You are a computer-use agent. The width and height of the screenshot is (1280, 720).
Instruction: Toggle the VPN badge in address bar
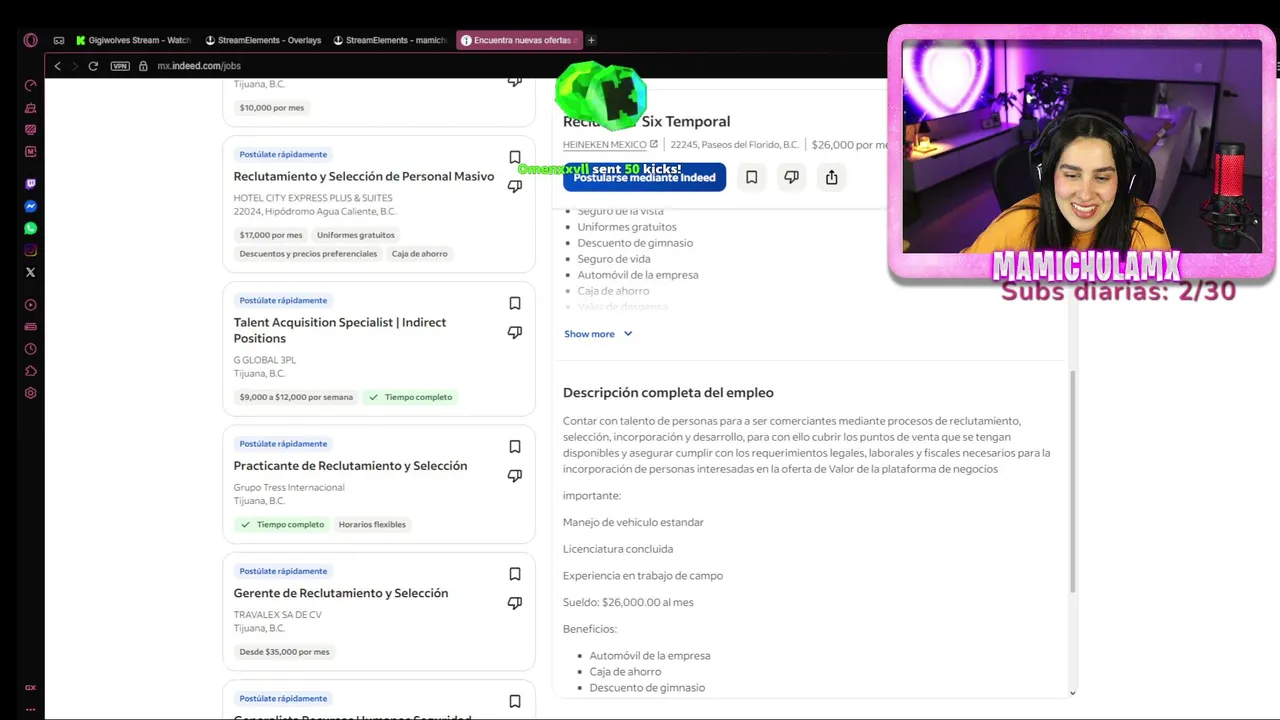(x=120, y=66)
